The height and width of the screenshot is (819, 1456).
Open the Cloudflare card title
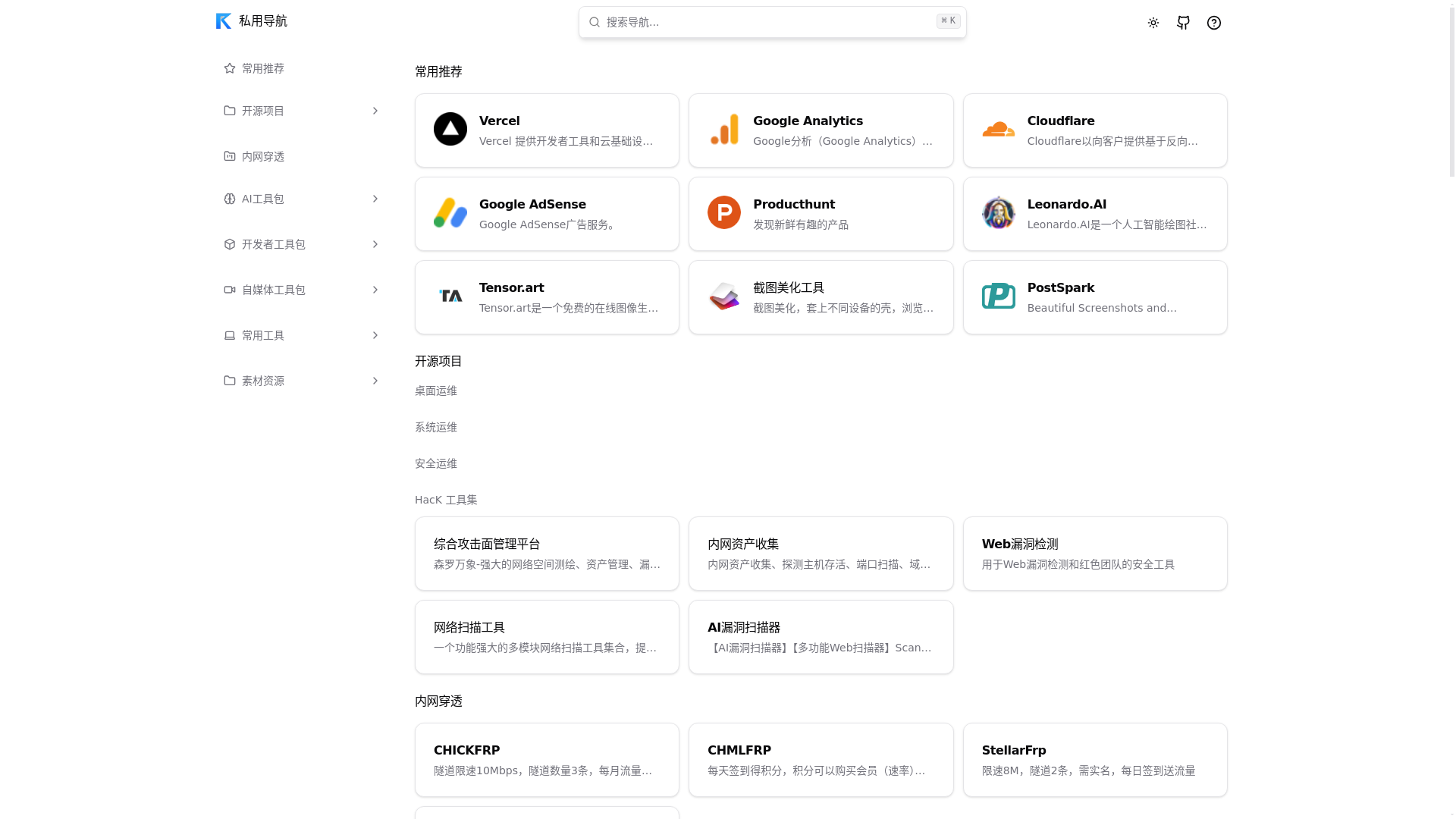[1061, 121]
